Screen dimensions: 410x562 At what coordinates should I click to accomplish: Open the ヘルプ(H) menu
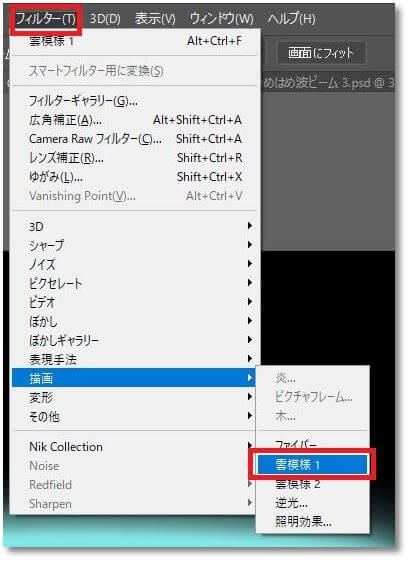[x=291, y=19]
